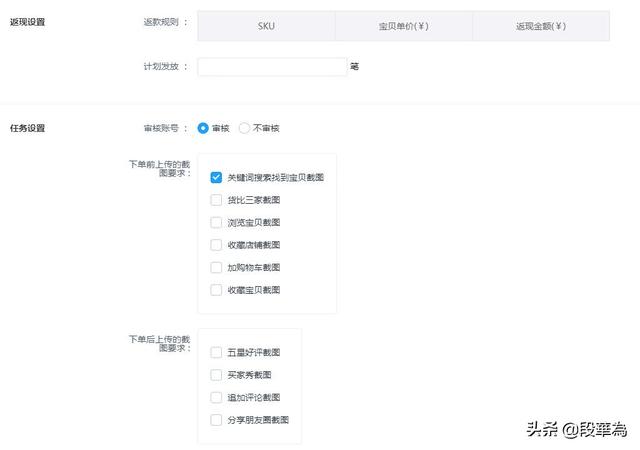640x450 pixels.
Task: Switch to the 不审核 radio option
Action: [x=245, y=128]
